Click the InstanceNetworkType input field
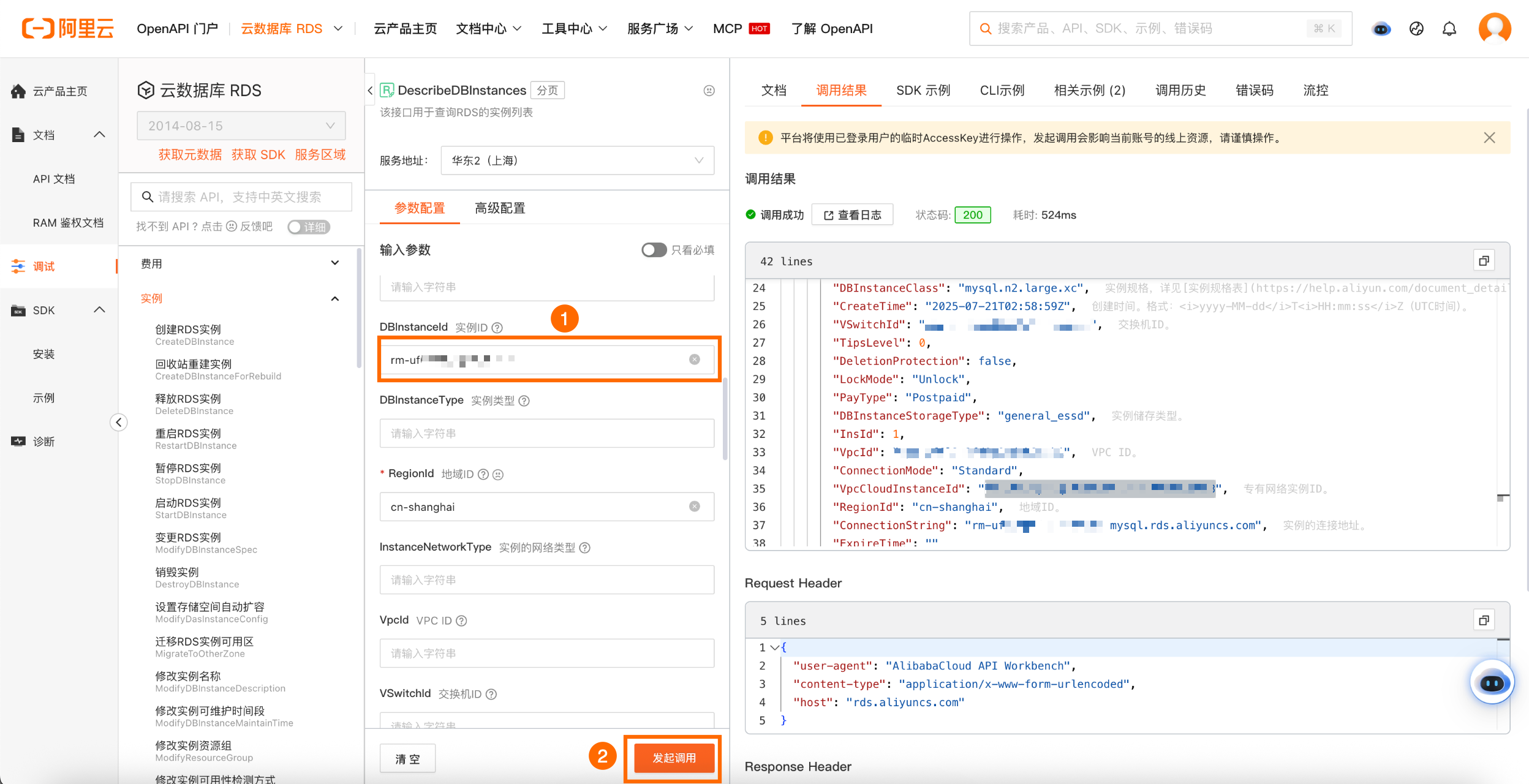The width and height of the screenshot is (1529, 784). tap(547, 579)
